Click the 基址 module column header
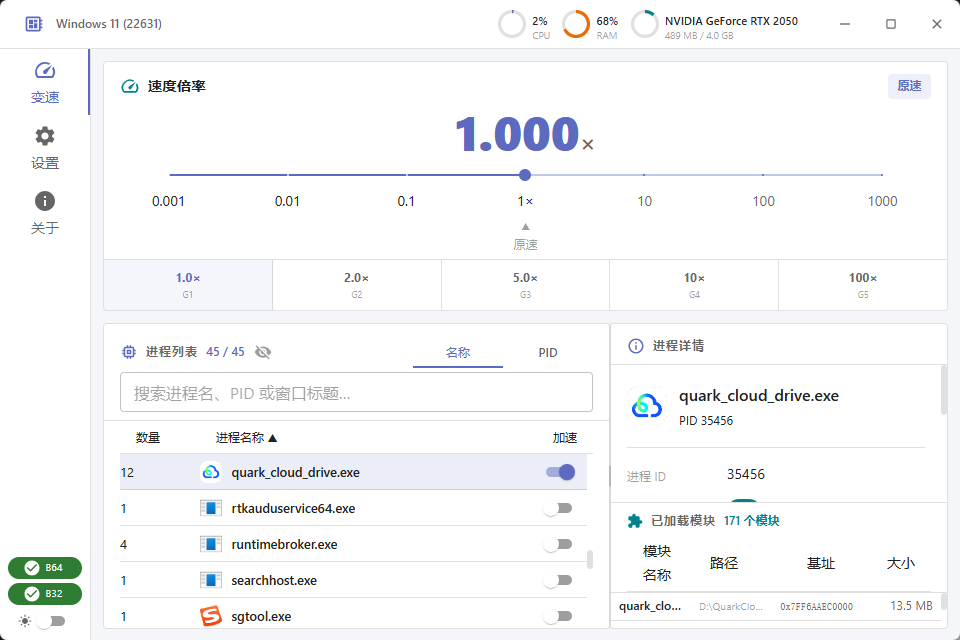 coord(820,563)
